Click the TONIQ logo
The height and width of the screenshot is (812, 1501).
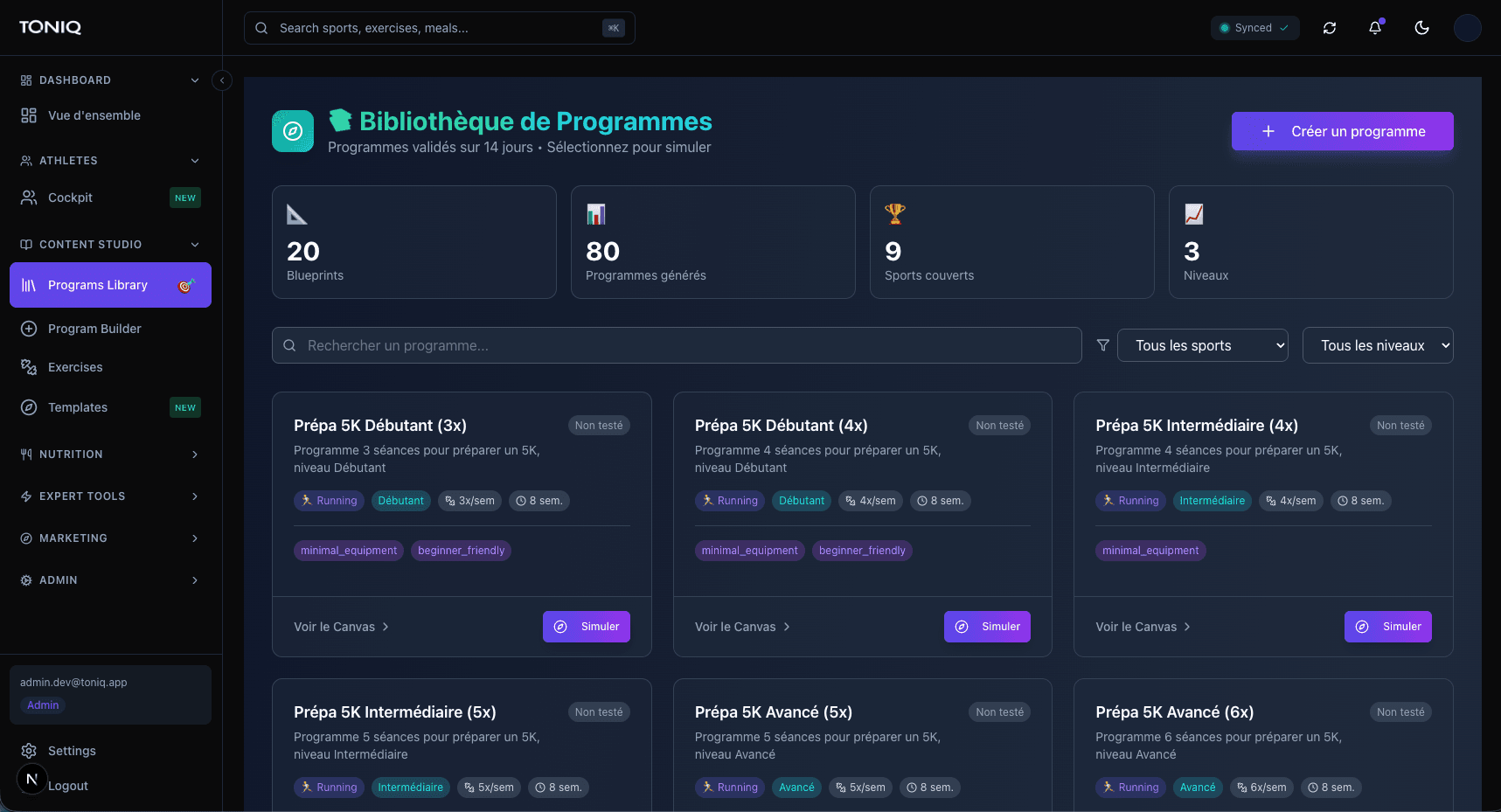[x=50, y=27]
